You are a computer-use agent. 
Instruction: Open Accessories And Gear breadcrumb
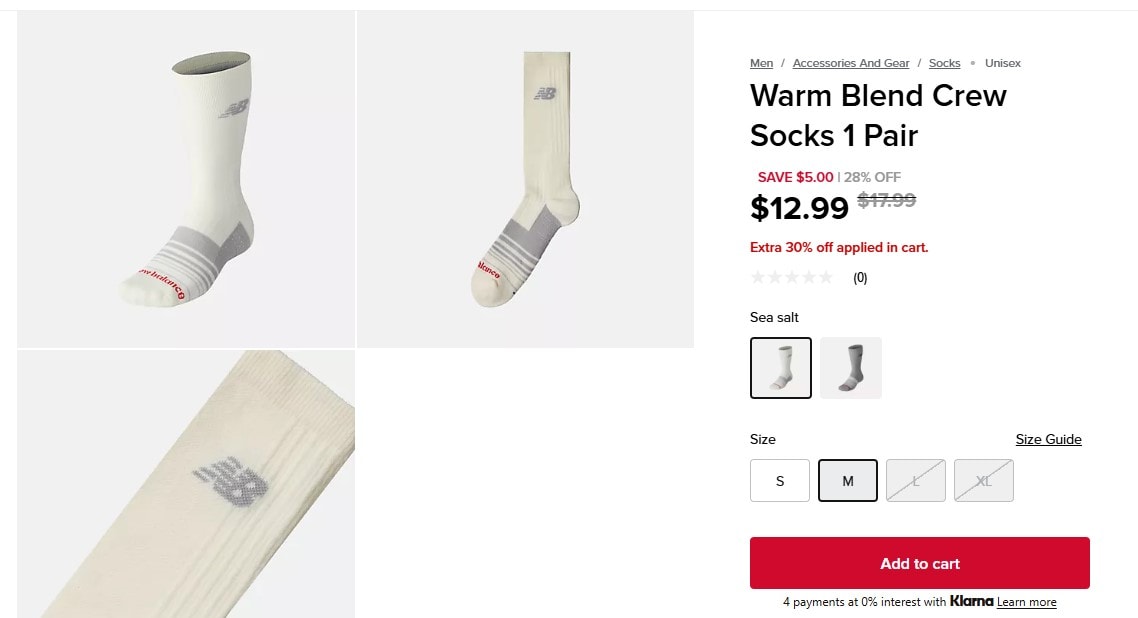(x=851, y=63)
